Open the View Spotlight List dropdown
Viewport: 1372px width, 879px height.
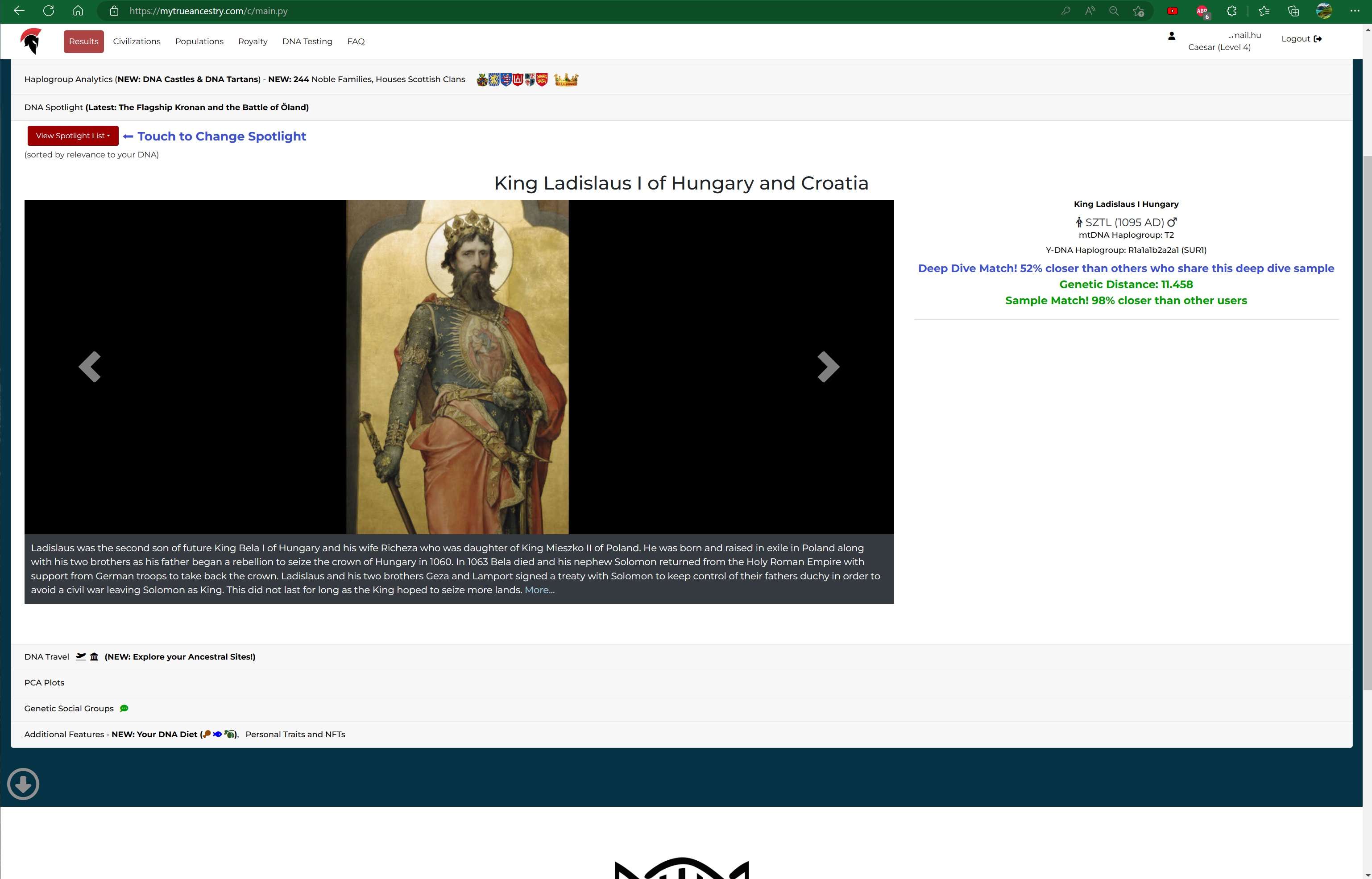[x=73, y=136]
